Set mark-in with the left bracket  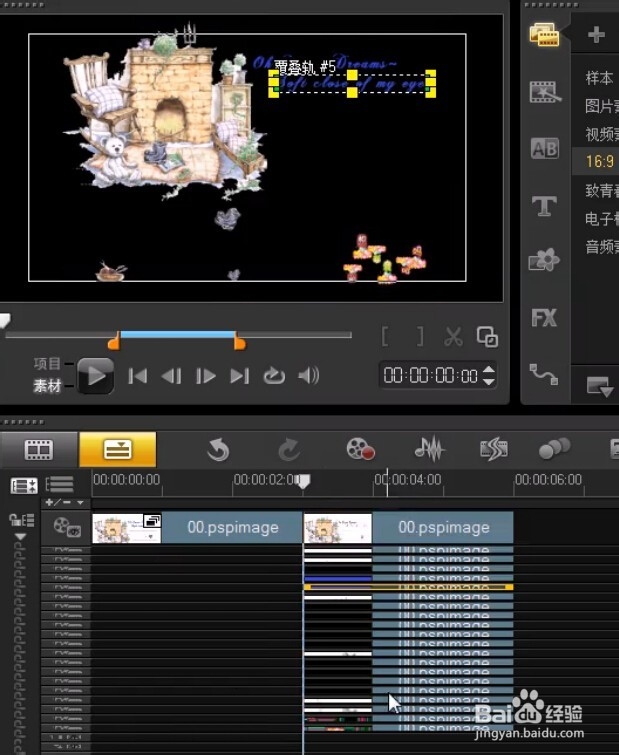[x=385, y=336]
